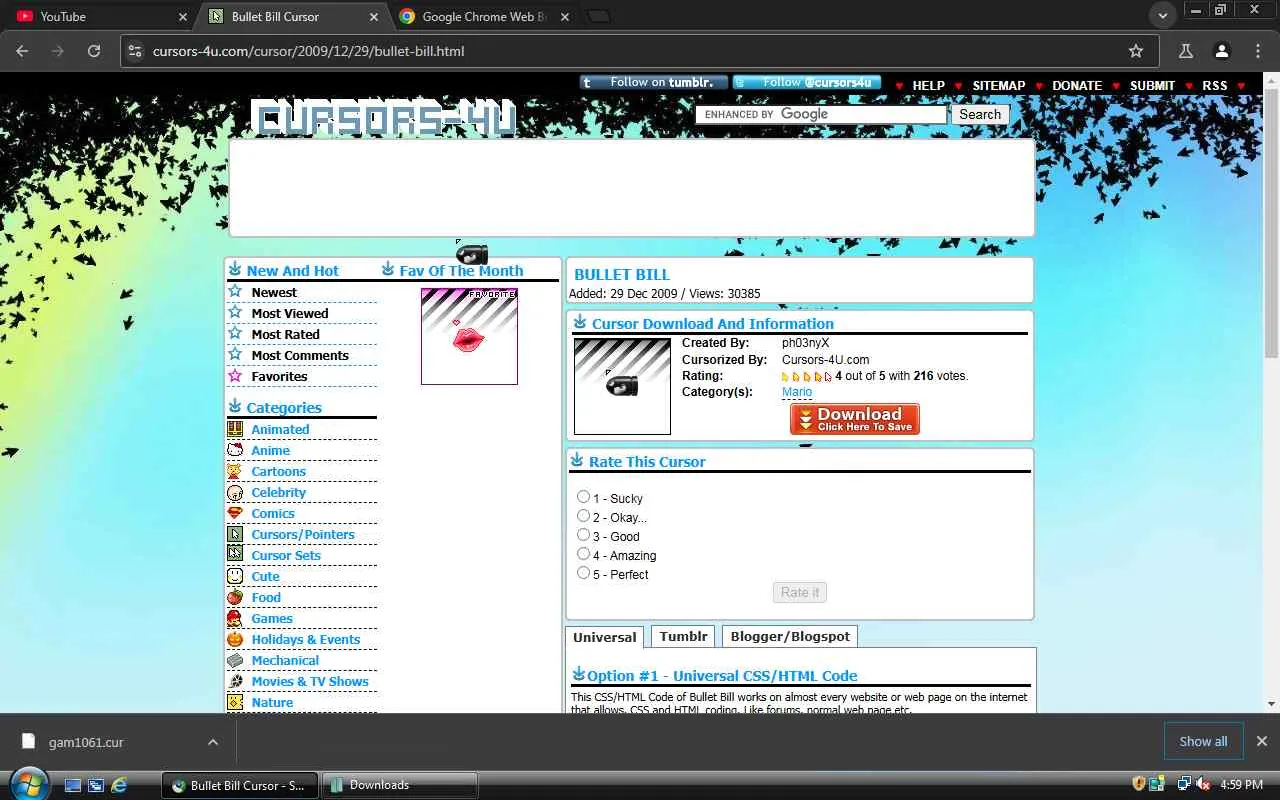Select the '3 - Good' rating
The height and width of the screenshot is (800, 1280).
(584, 535)
